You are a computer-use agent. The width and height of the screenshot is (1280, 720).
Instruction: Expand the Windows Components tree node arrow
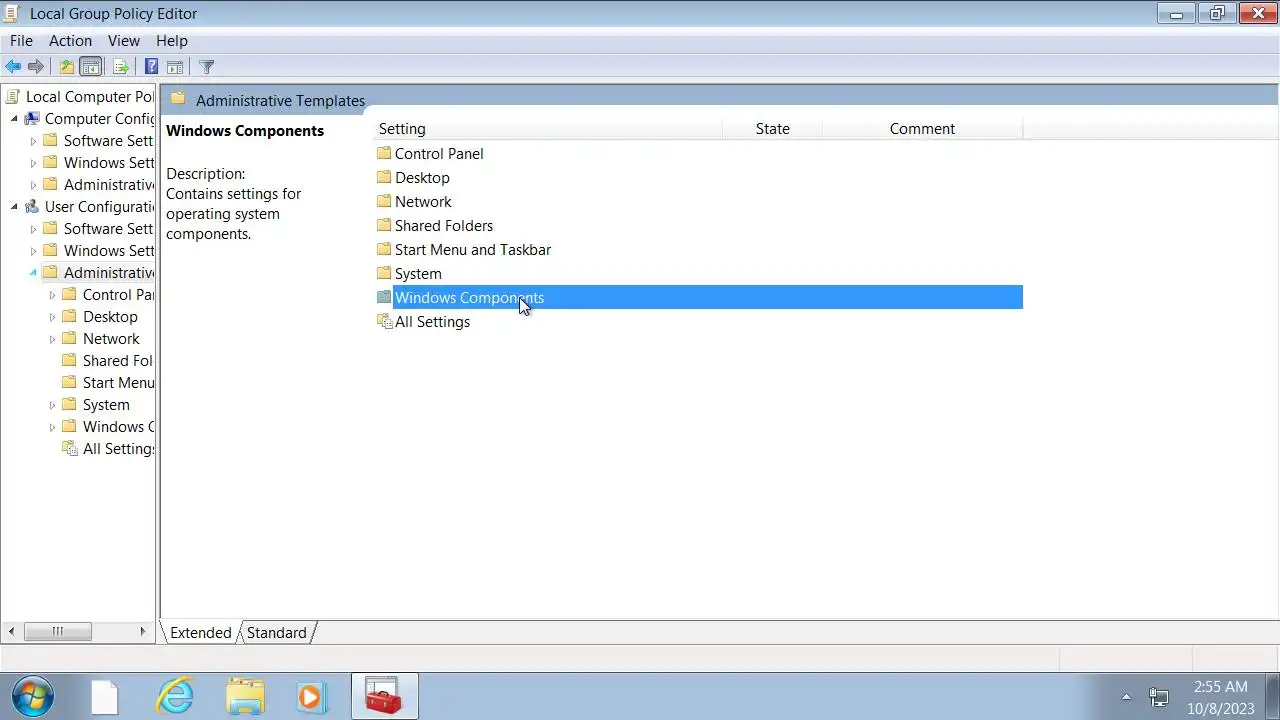pos(52,427)
